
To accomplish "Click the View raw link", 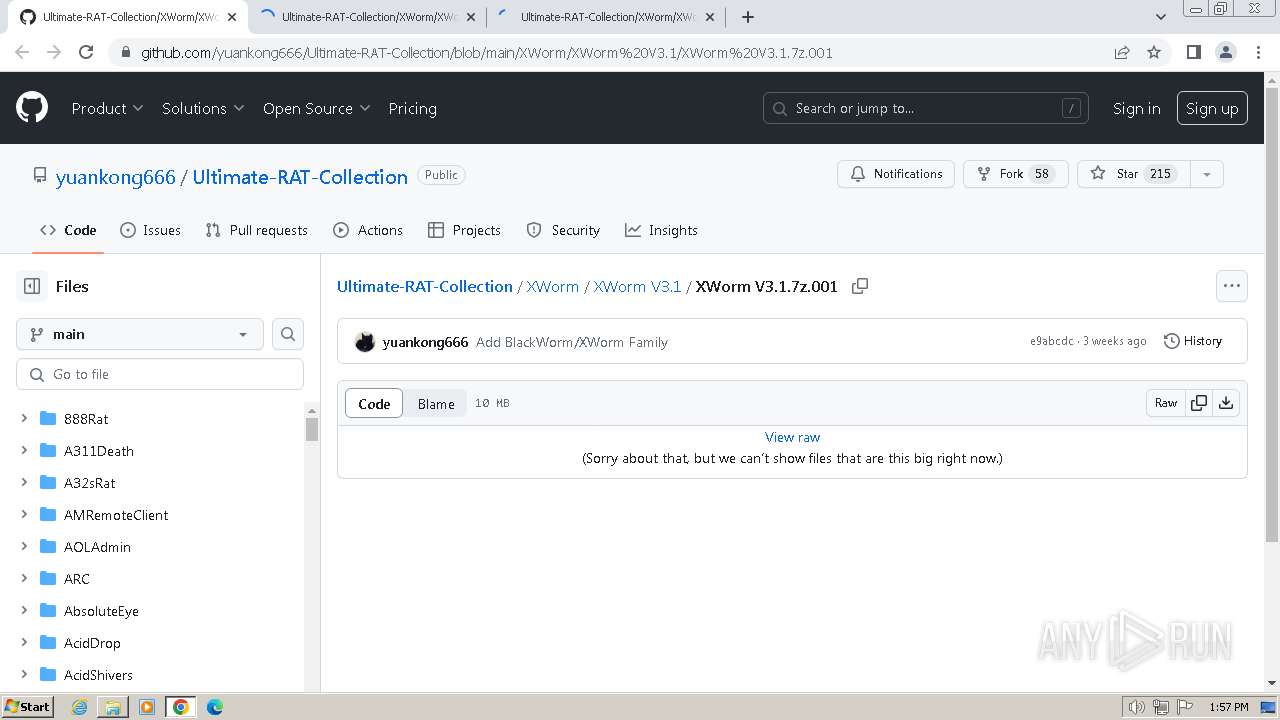I will (x=792, y=437).
